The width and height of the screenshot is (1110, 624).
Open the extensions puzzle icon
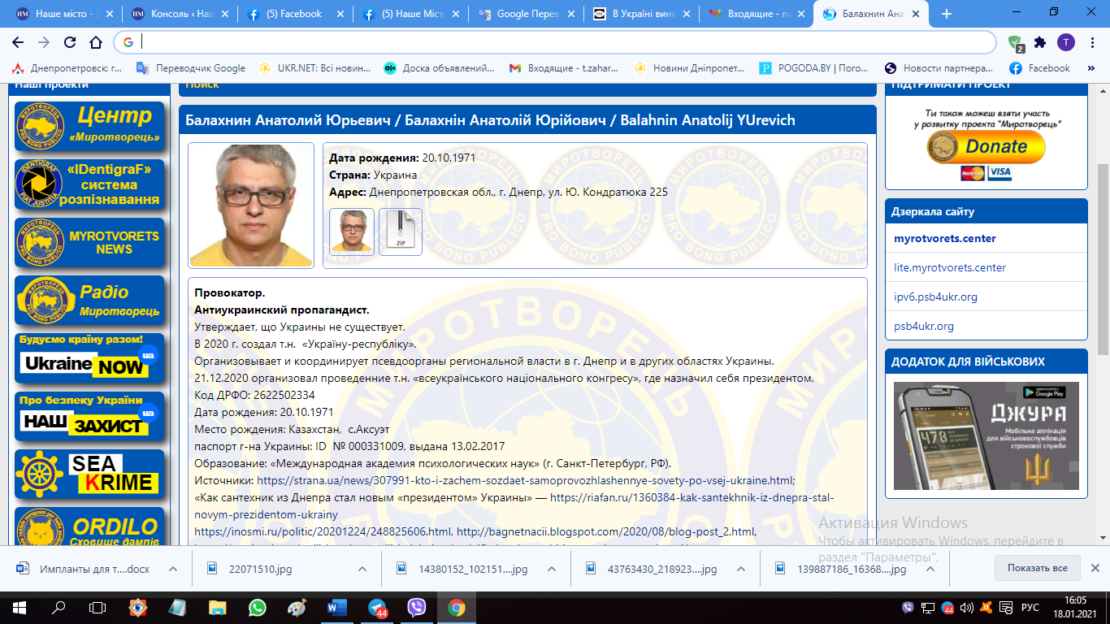click(1040, 42)
